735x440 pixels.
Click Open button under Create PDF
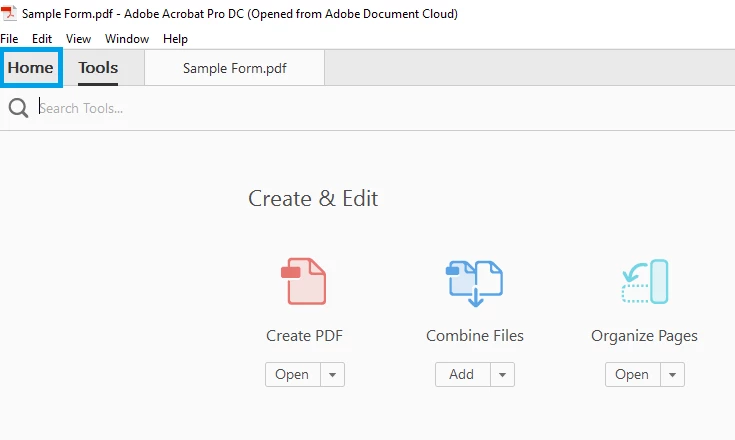(292, 374)
